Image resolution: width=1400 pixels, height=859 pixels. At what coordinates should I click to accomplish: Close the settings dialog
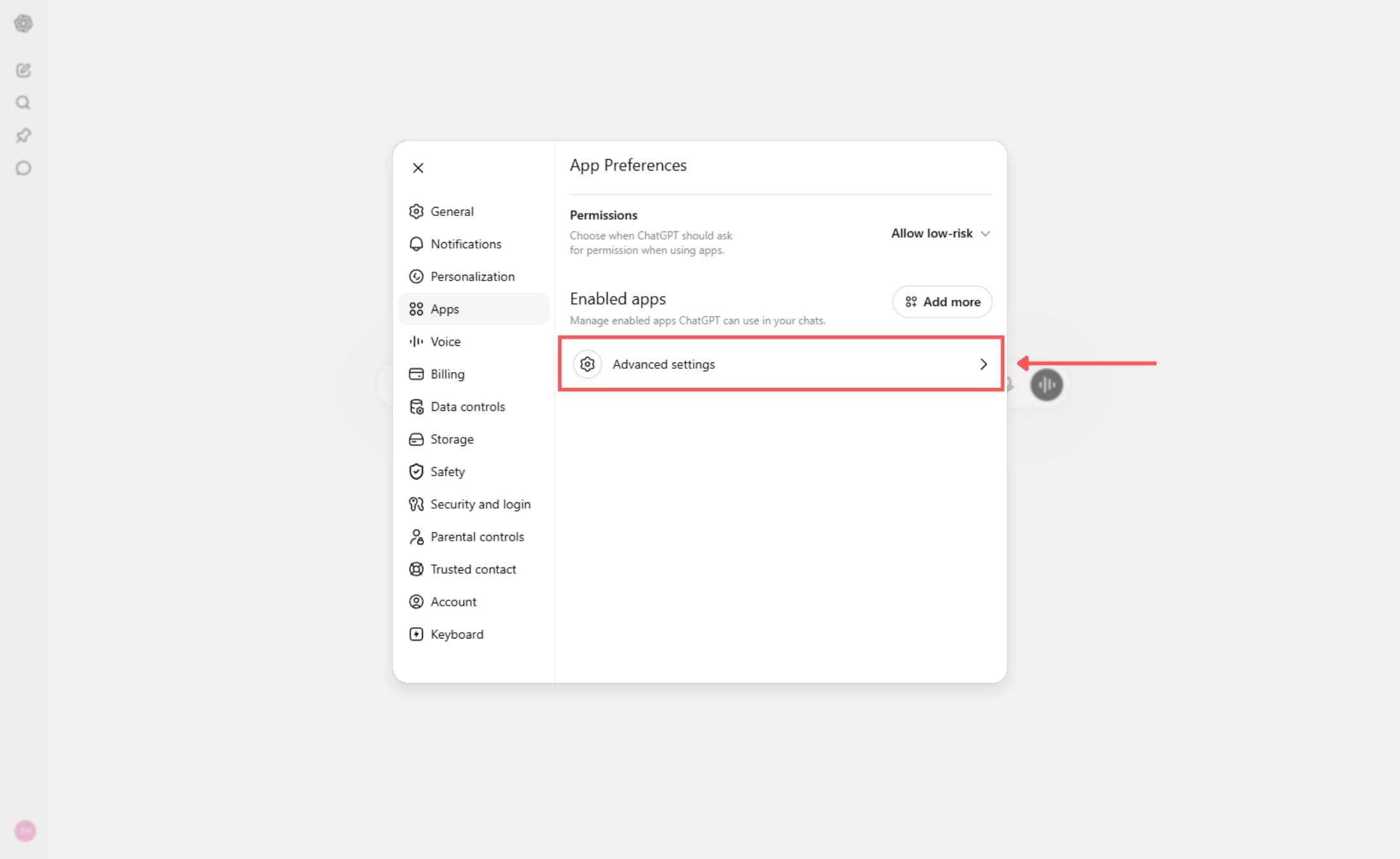coord(418,168)
